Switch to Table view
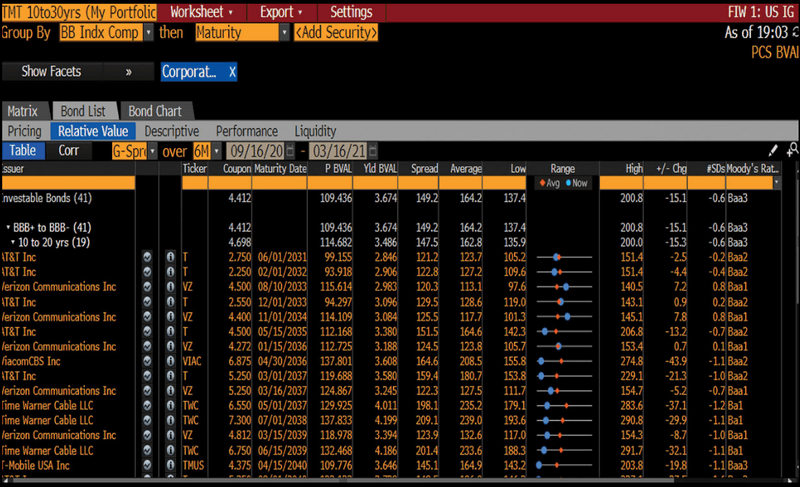800x487 pixels. (23, 150)
